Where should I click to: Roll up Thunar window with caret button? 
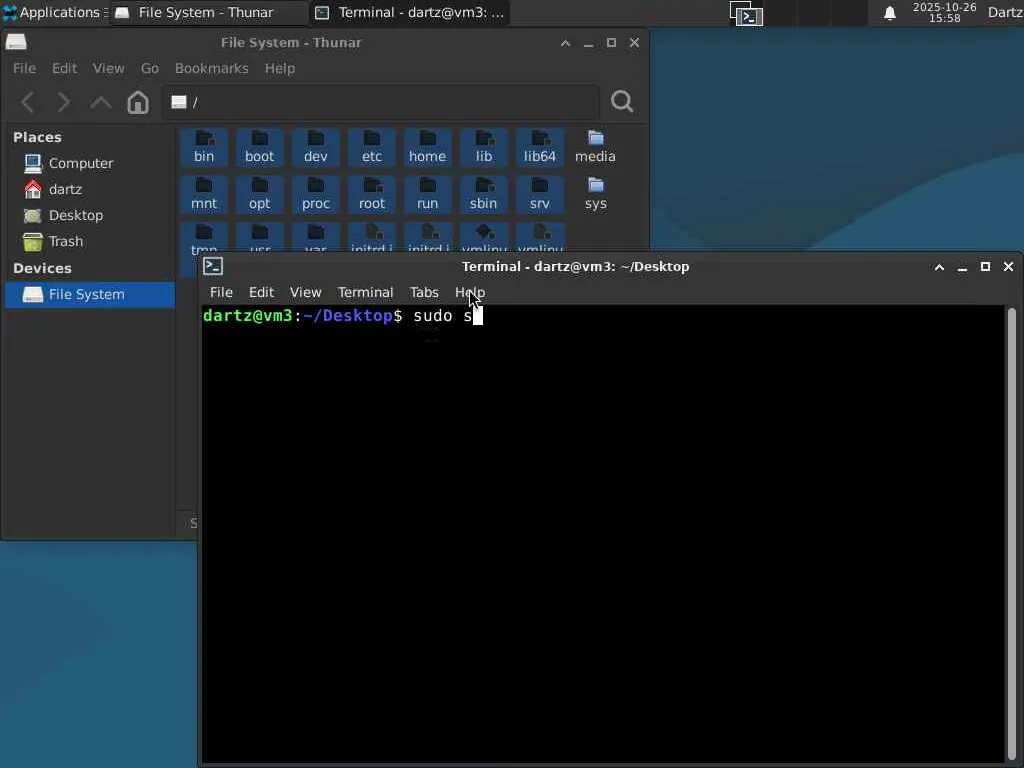click(x=566, y=43)
